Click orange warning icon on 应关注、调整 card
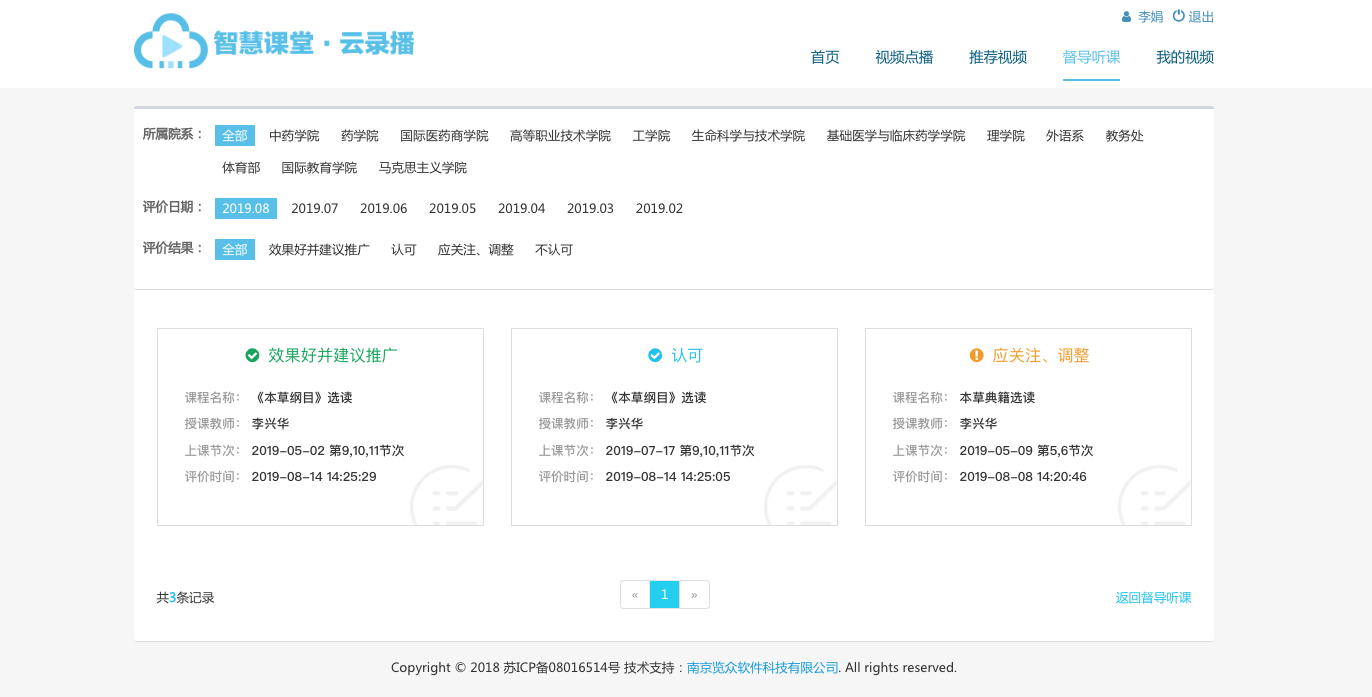The height and width of the screenshot is (697, 1372). (977, 355)
